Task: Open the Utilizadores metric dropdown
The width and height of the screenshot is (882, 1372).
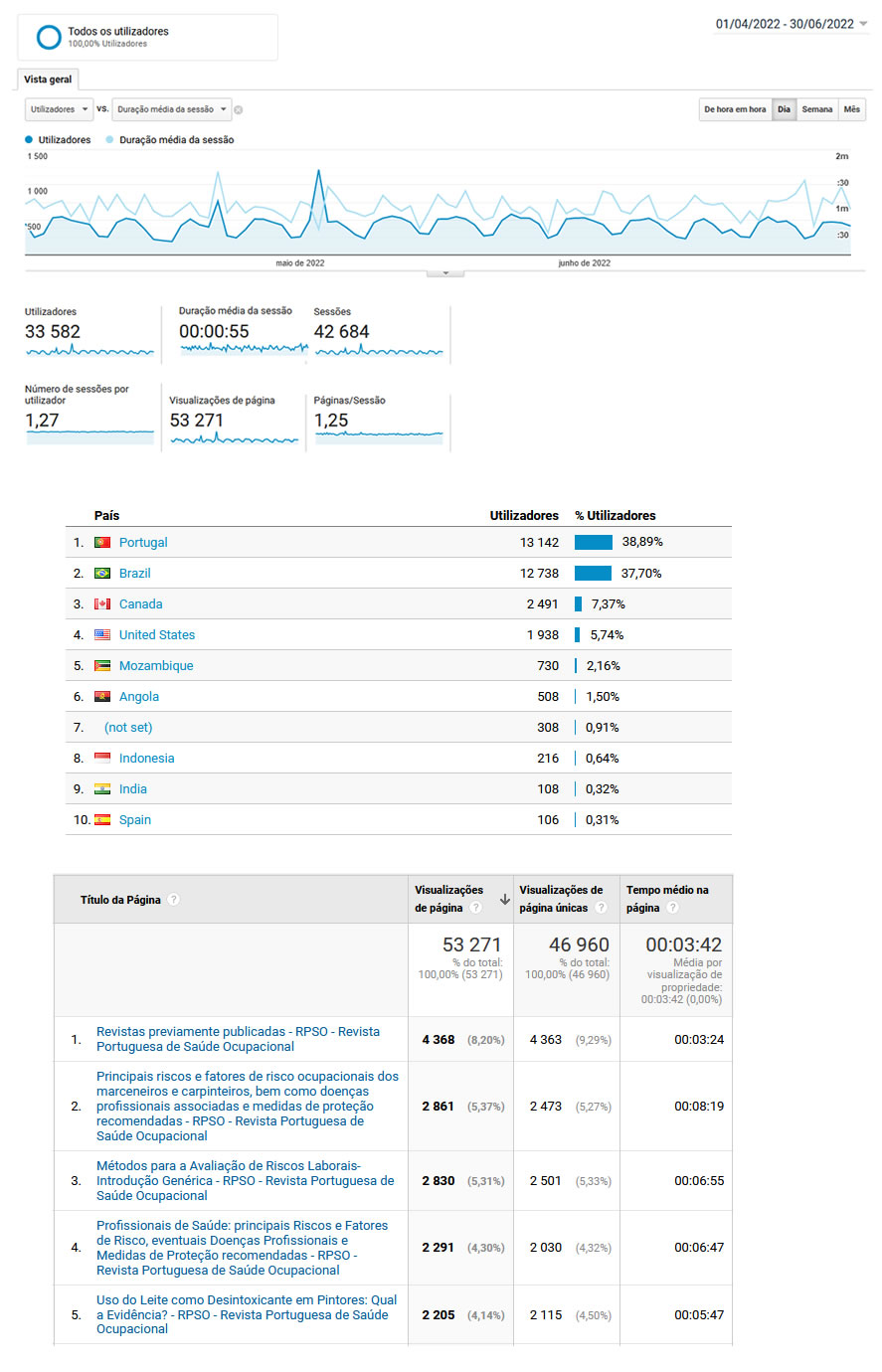Action: 59,109
